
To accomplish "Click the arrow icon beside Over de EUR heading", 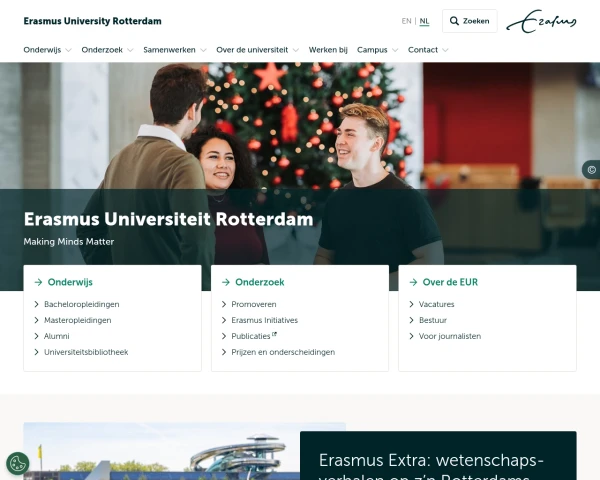I will click(413, 282).
